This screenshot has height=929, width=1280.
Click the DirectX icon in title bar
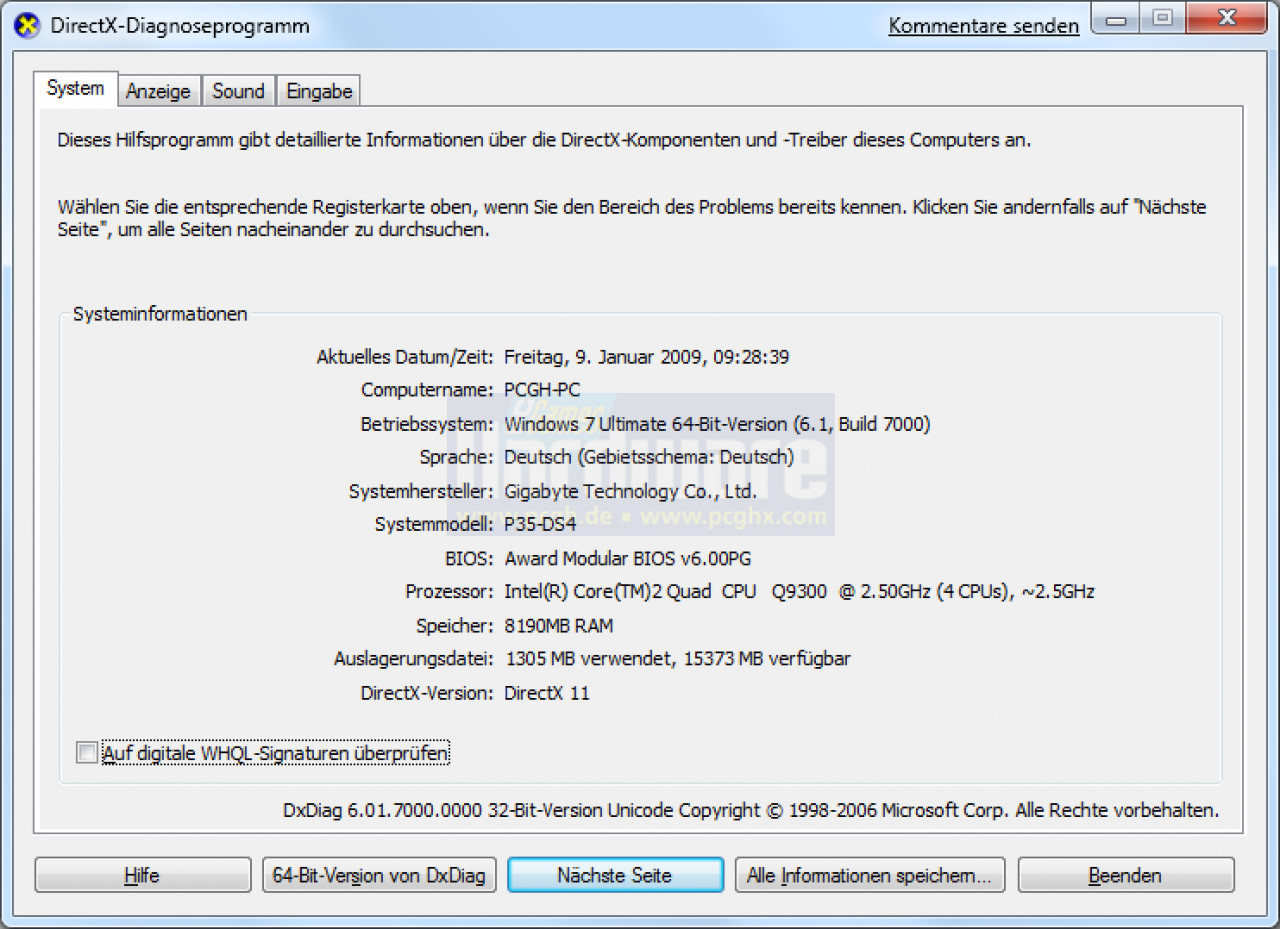tap(29, 25)
